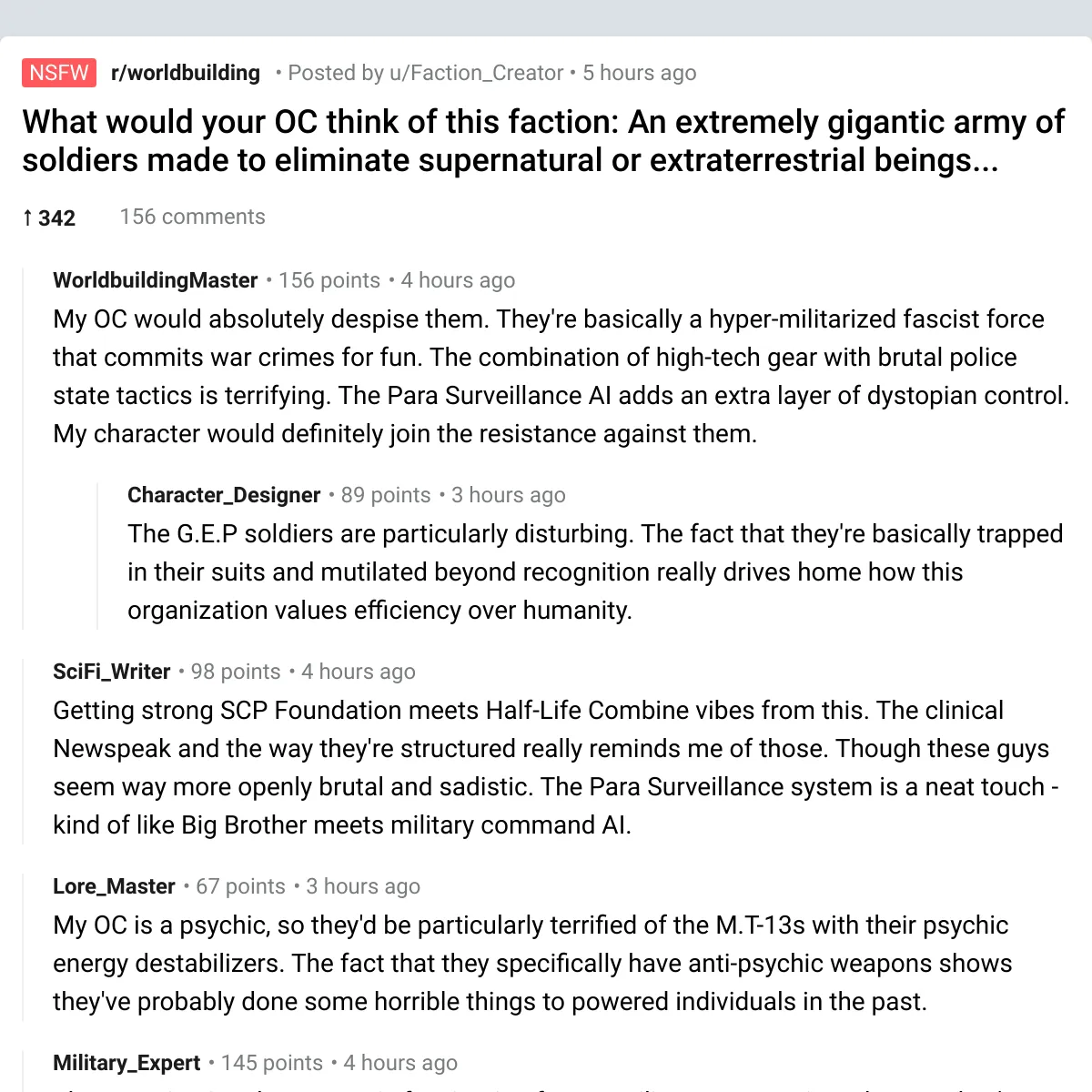Open Lore_Master's user profile

(x=114, y=886)
